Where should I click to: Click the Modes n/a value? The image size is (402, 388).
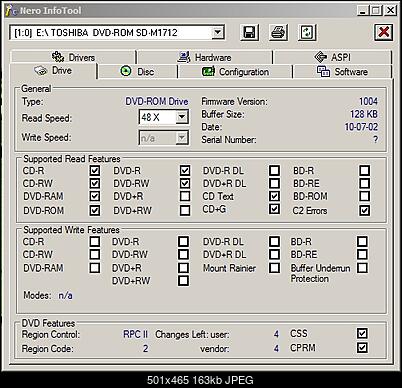pos(65,295)
